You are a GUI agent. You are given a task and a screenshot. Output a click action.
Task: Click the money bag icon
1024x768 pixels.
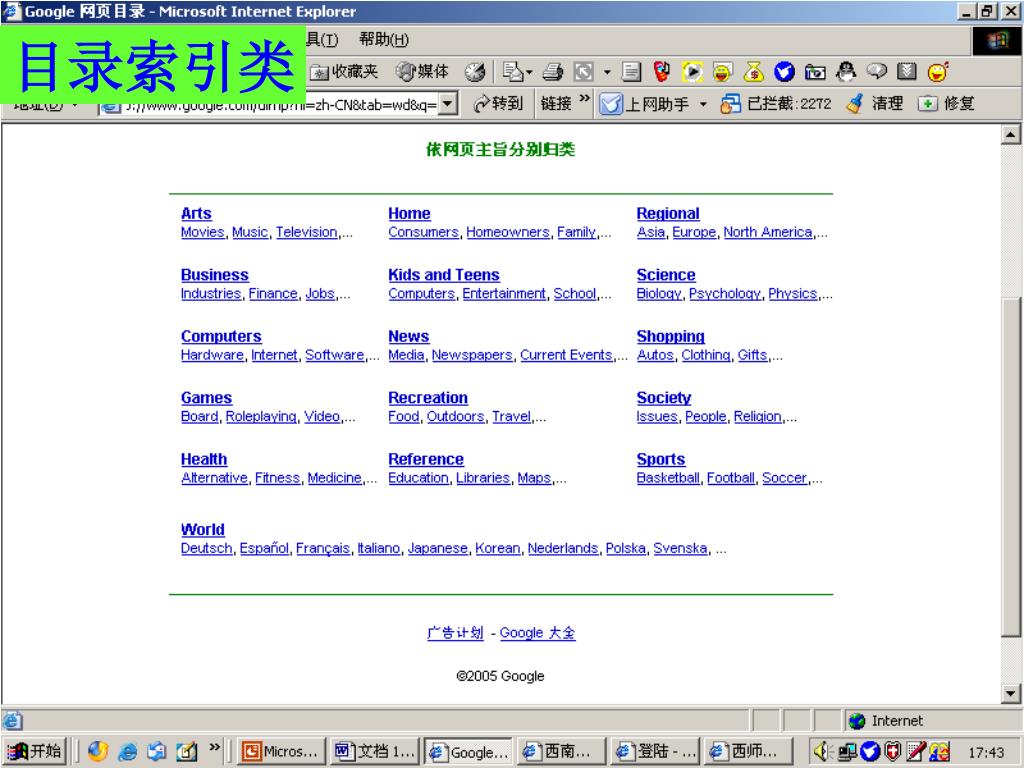(x=754, y=72)
